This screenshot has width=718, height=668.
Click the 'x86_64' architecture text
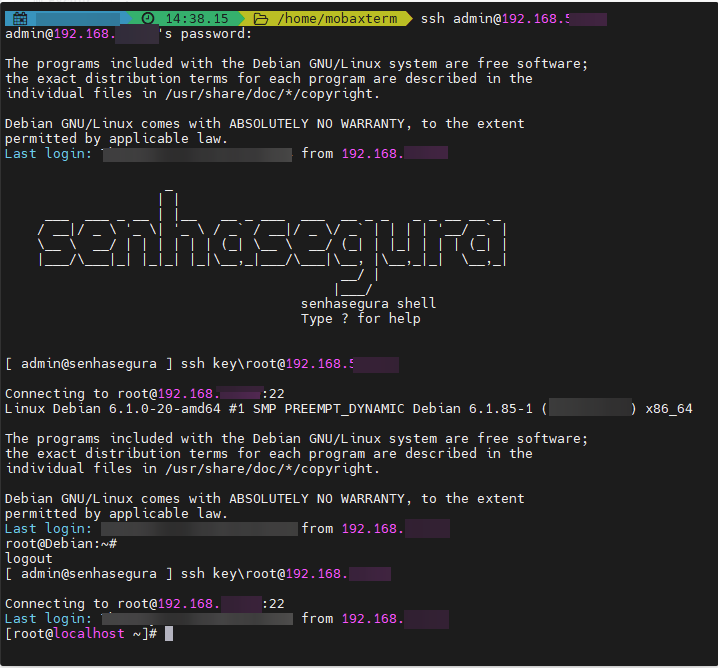669,409
